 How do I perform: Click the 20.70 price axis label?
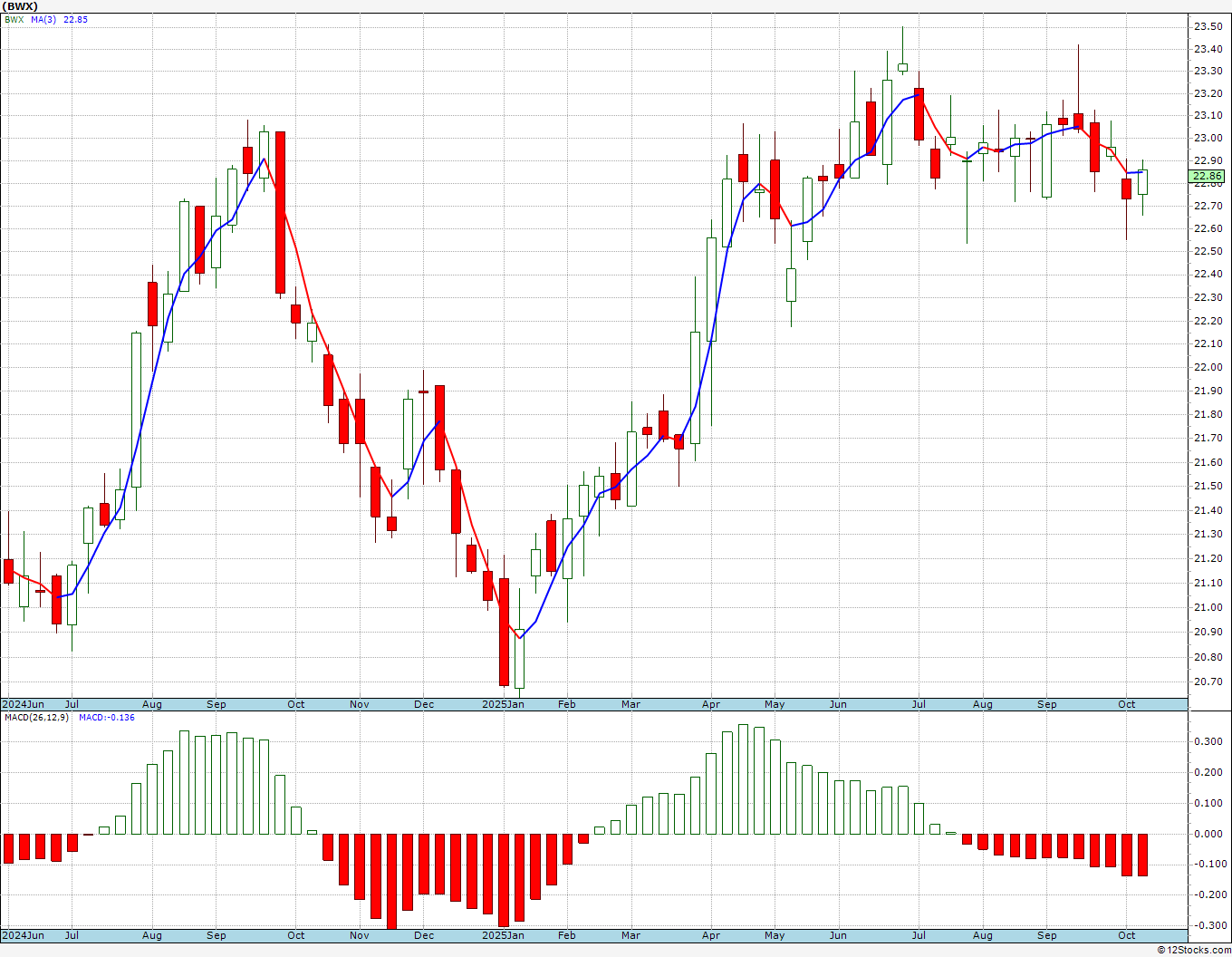click(x=1208, y=681)
